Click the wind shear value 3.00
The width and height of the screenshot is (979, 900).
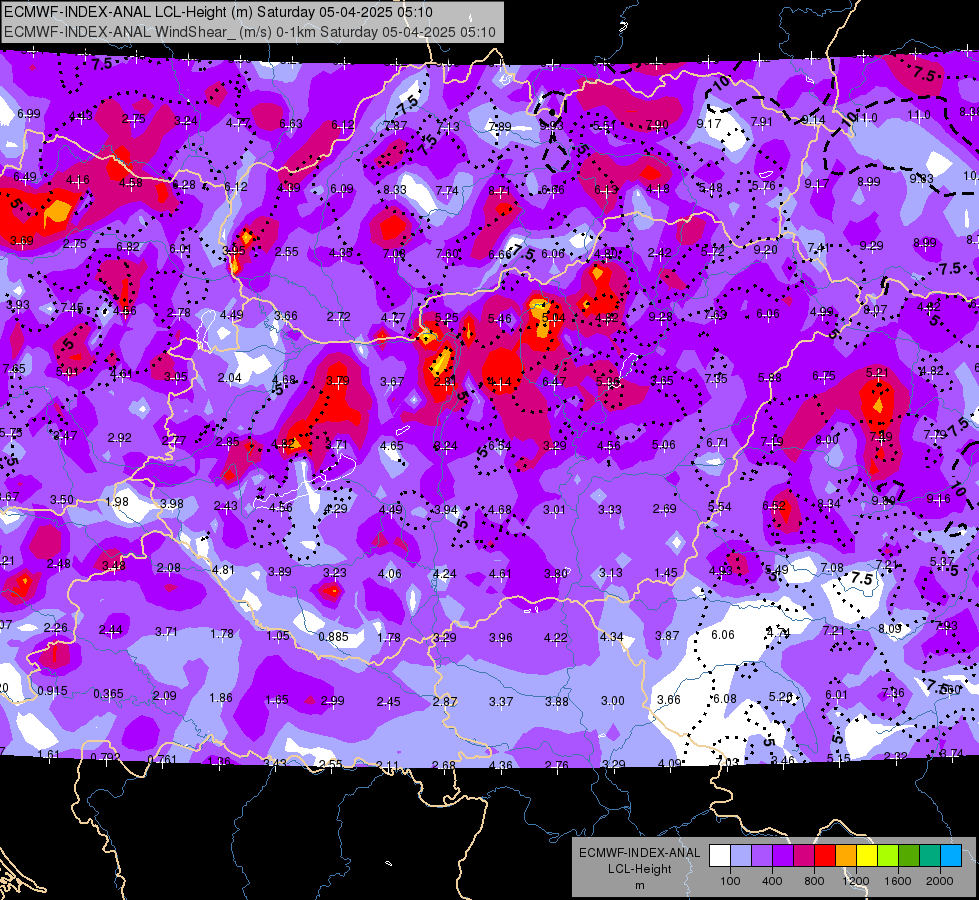612,701
